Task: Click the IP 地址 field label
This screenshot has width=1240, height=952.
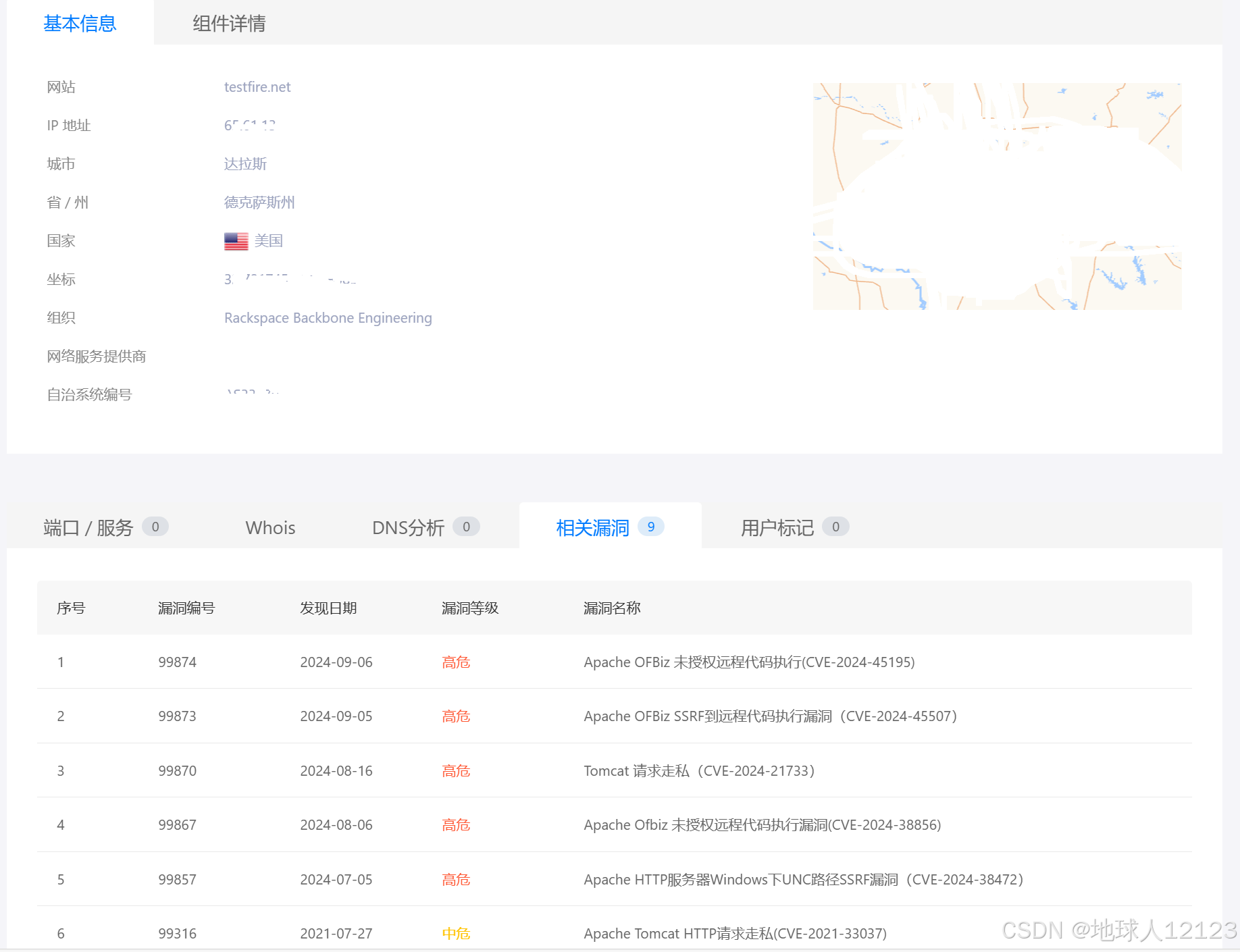Action: [x=68, y=126]
